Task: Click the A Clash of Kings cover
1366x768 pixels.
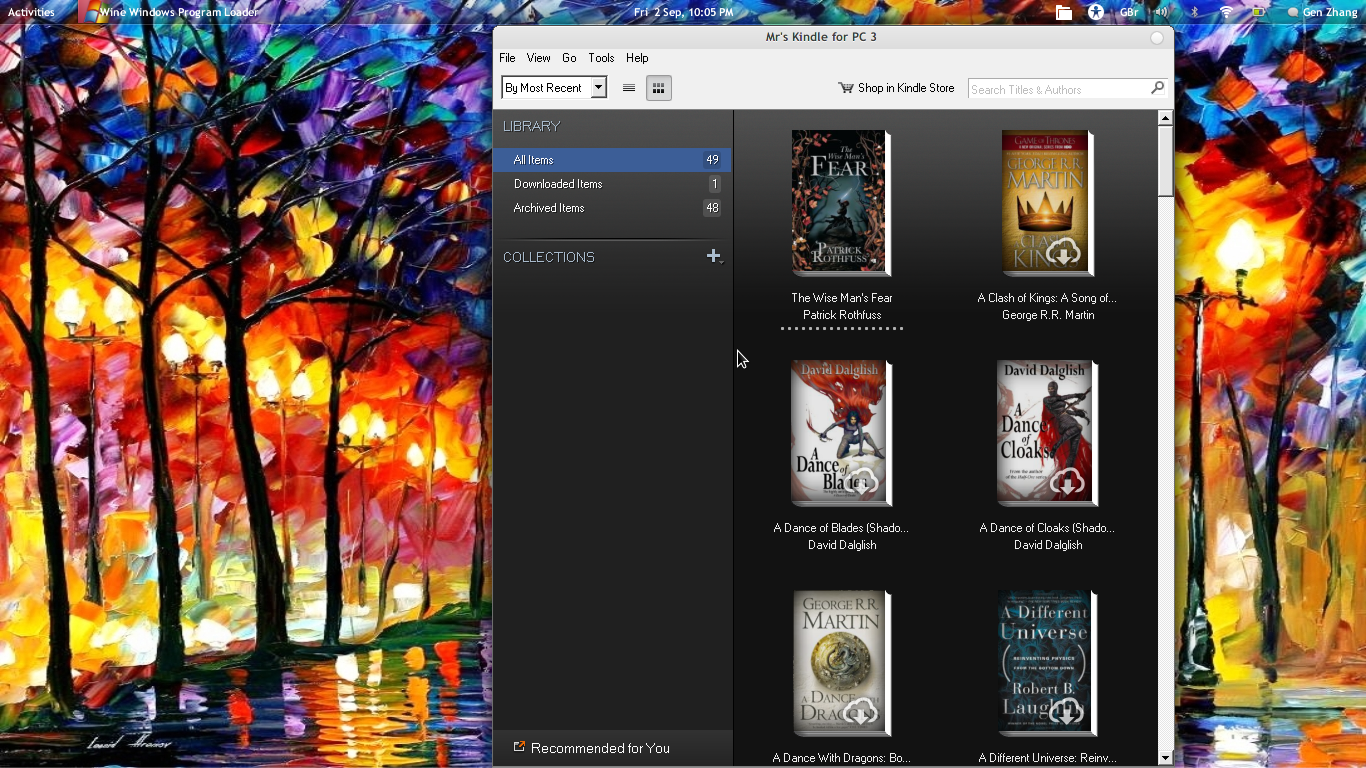Action: point(1048,203)
